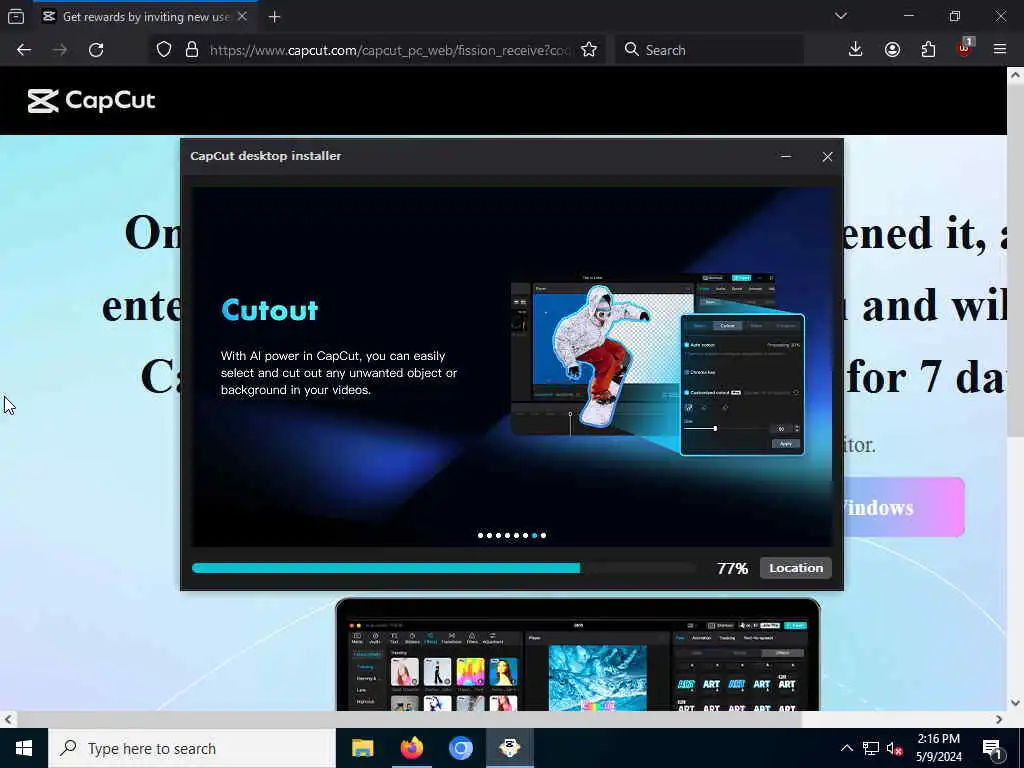Image resolution: width=1024 pixels, height=768 pixels.
Task: Open File Explorer from the taskbar
Action: (362, 748)
